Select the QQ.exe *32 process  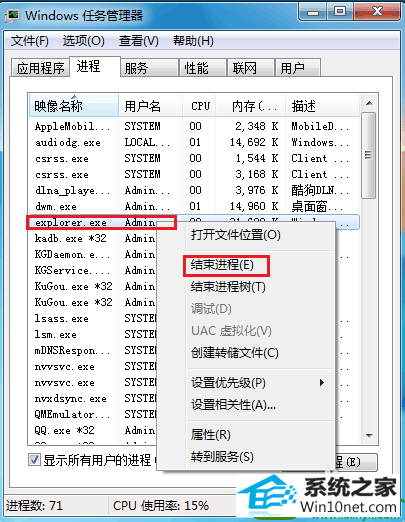coord(64,430)
